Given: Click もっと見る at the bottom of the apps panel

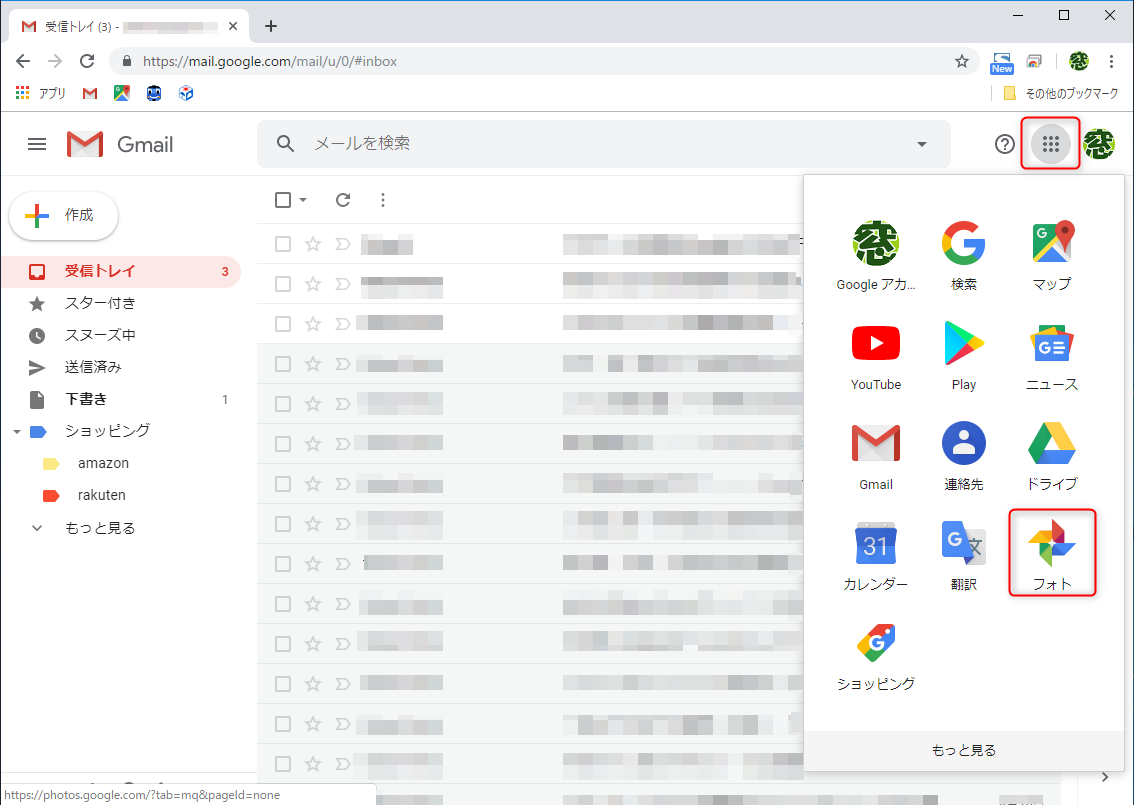Looking at the screenshot, I should (963, 749).
